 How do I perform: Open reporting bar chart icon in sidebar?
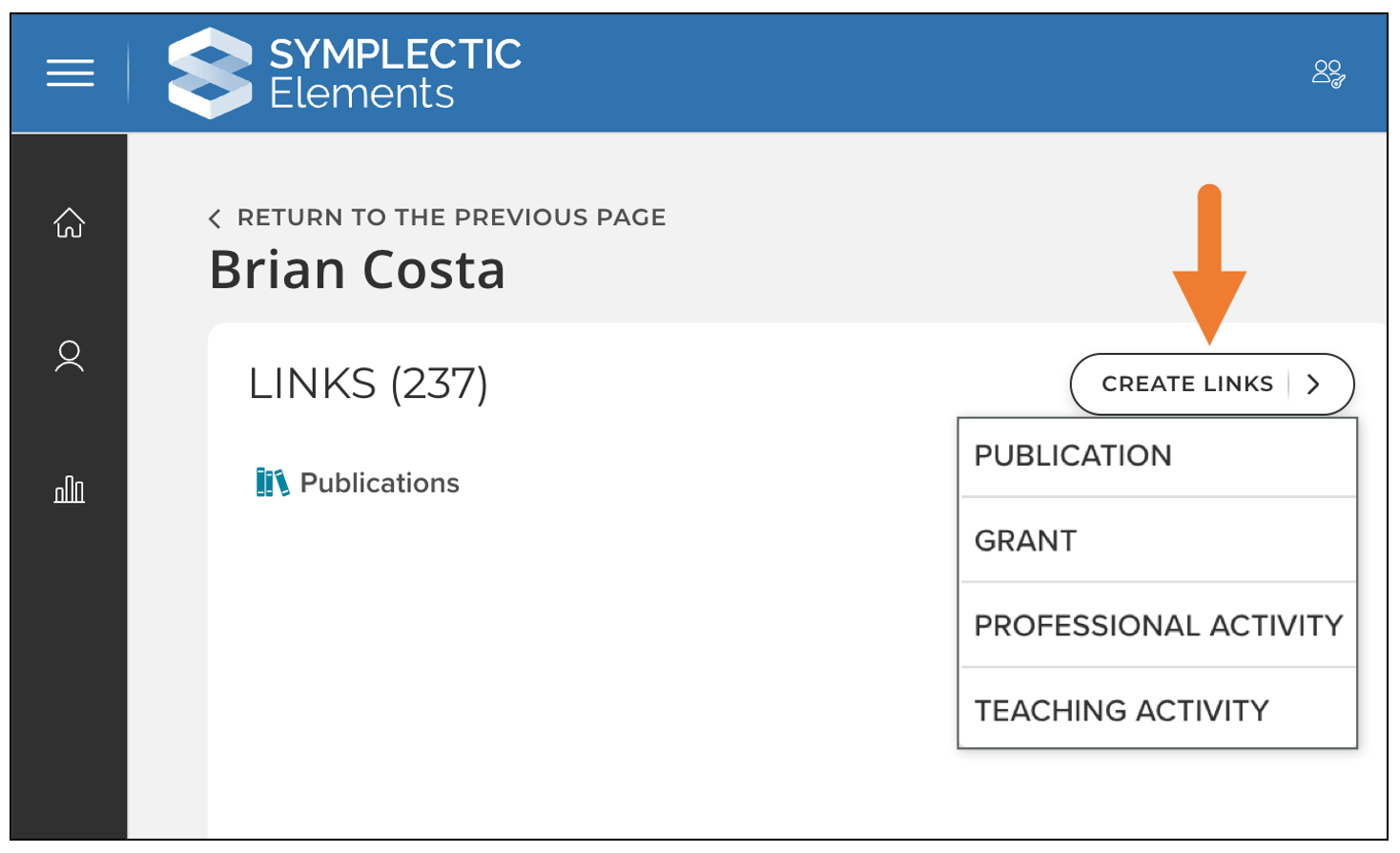click(x=69, y=489)
